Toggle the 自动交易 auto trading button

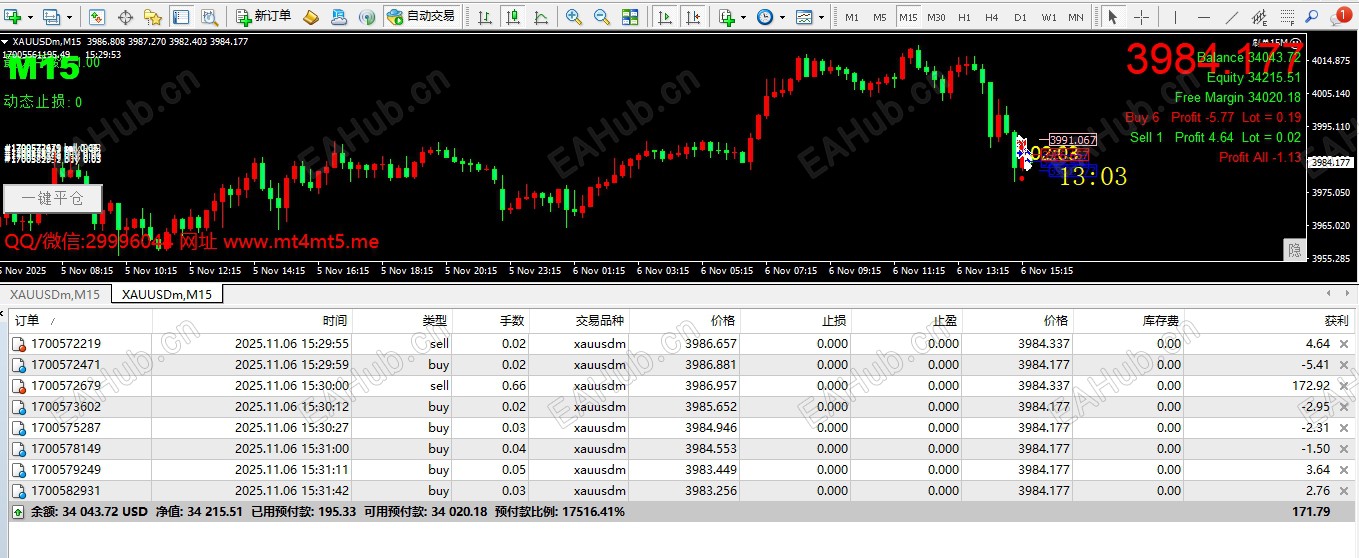[420, 17]
